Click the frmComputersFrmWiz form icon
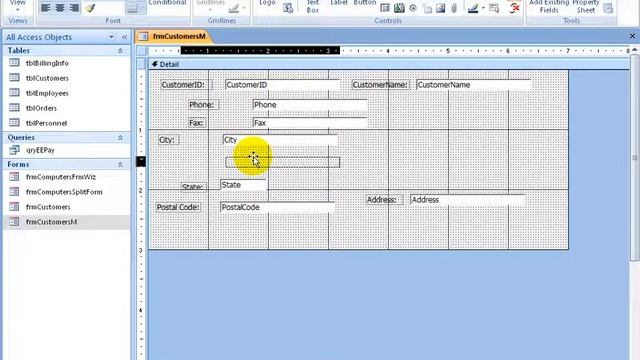The image size is (640, 360). [14, 177]
